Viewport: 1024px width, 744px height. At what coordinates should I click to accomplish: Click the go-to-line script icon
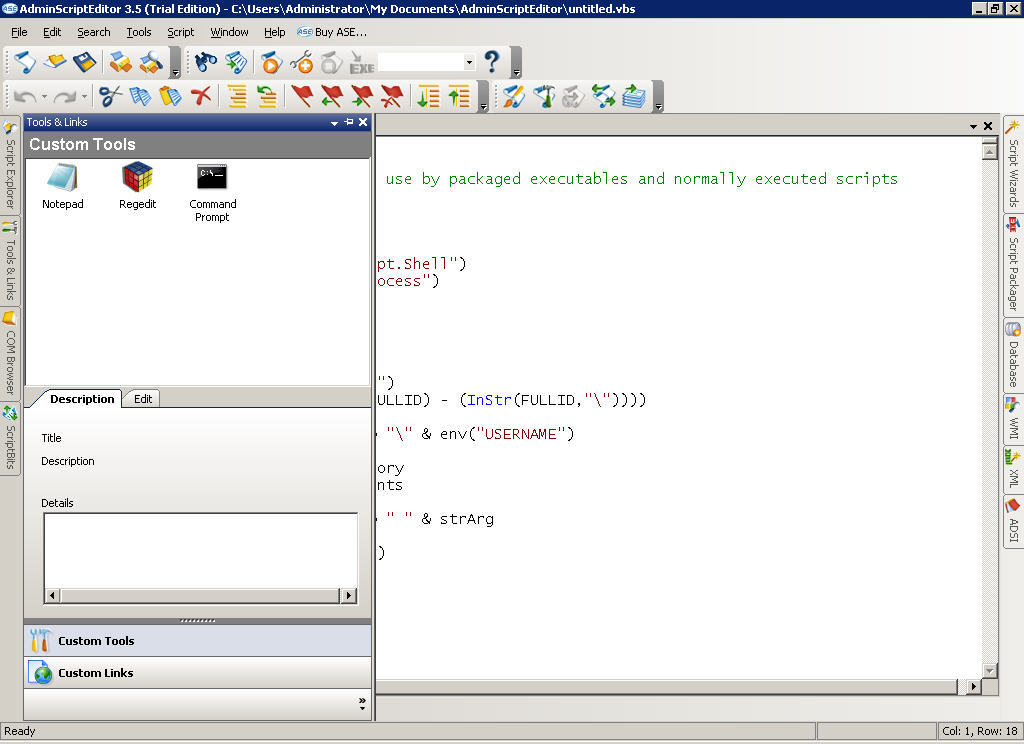point(236,63)
